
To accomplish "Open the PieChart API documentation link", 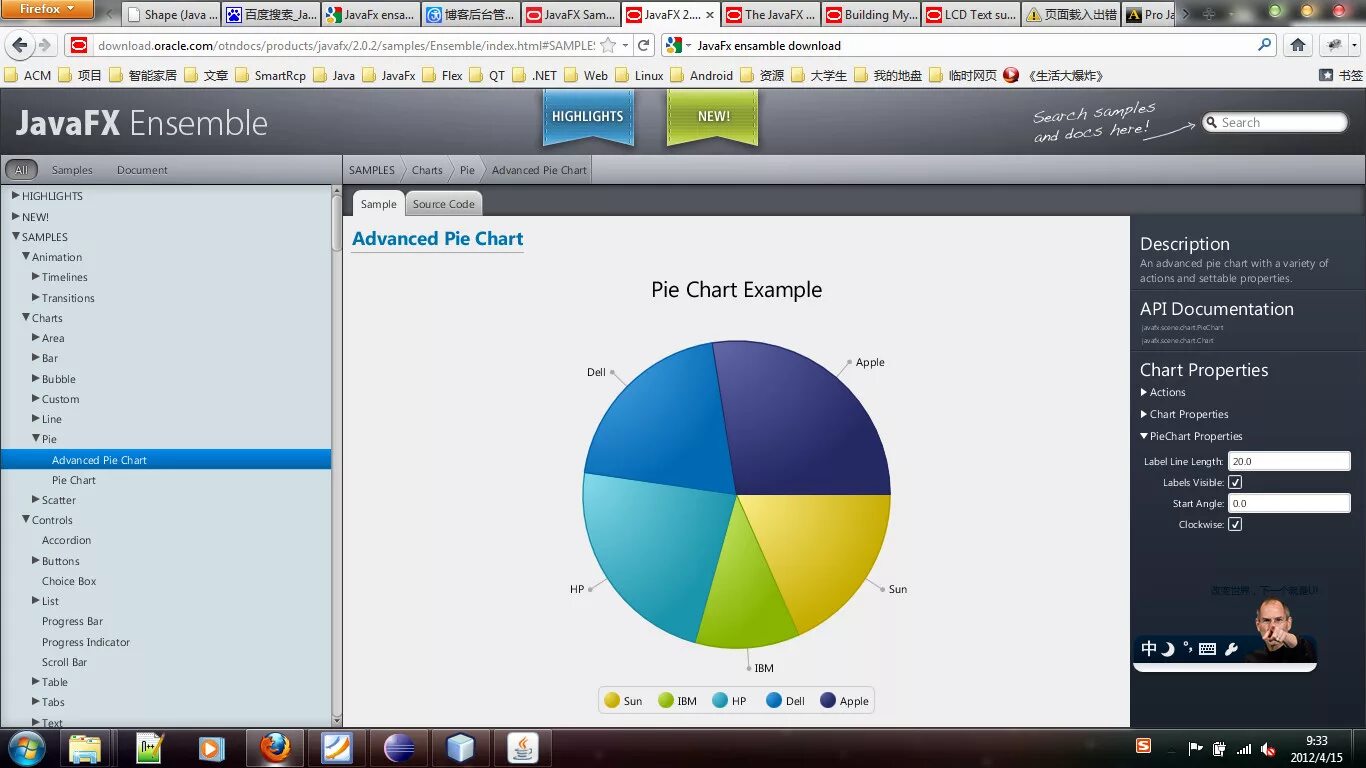I will point(1182,327).
